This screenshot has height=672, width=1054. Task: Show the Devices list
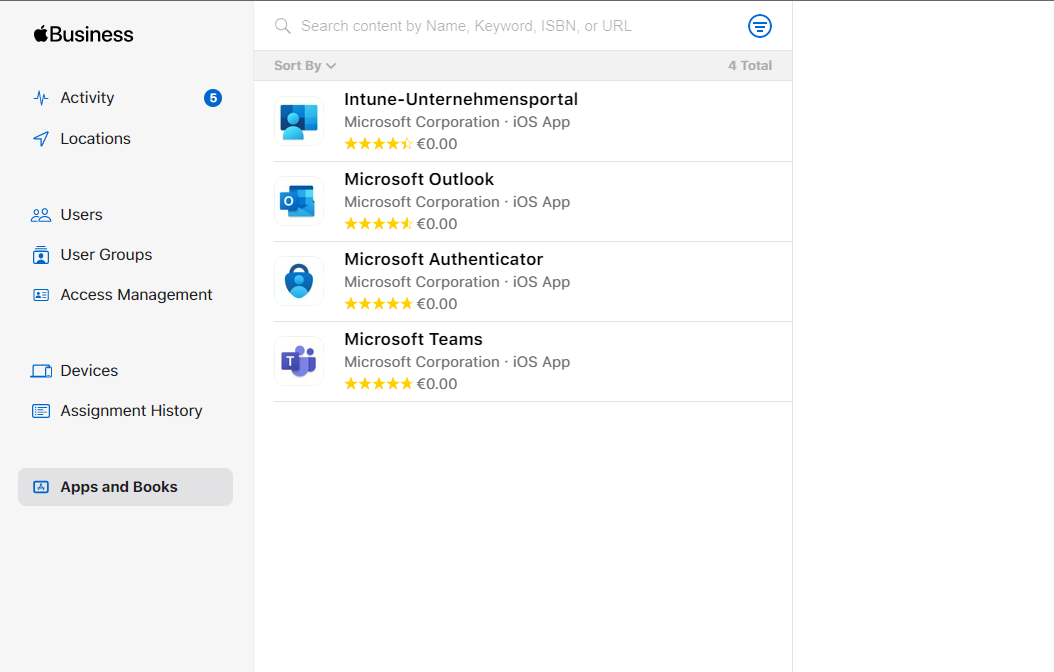[x=89, y=371]
